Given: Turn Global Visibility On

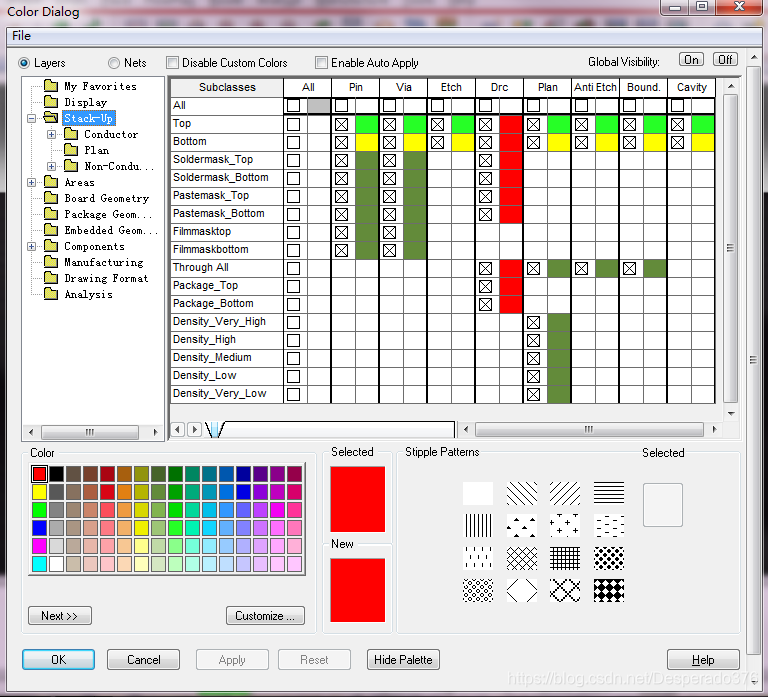Looking at the screenshot, I should tap(691, 60).
